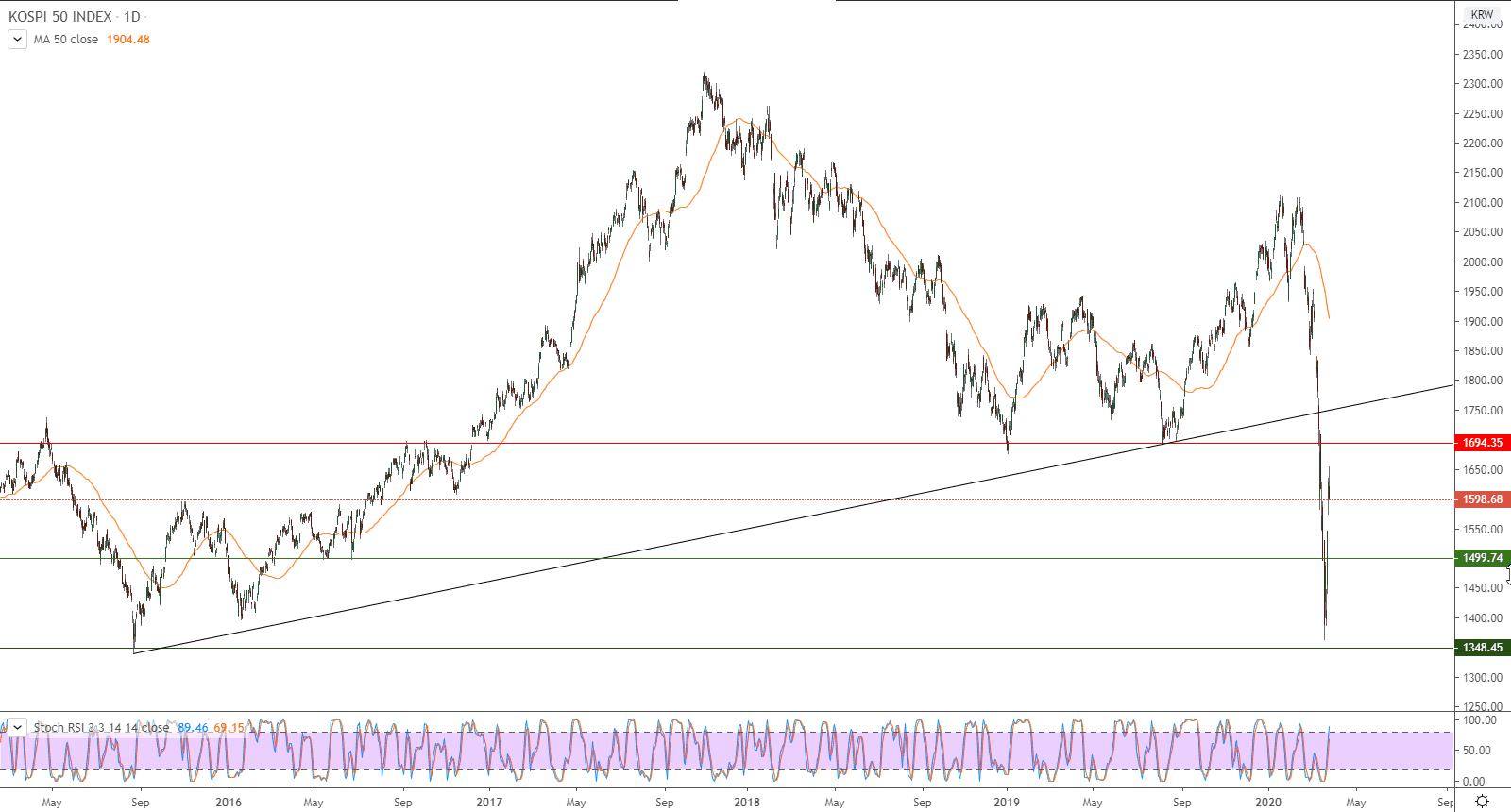Click the MA value 1904.48

[128, 40]
